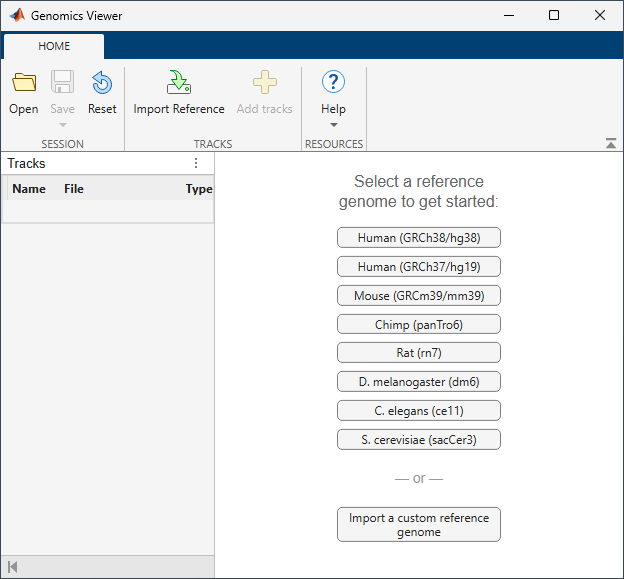This screenshot has width=624, height=579.
Task: Select Human (GRCh38/hg38) reference genome
Action: tap(419, 238)
